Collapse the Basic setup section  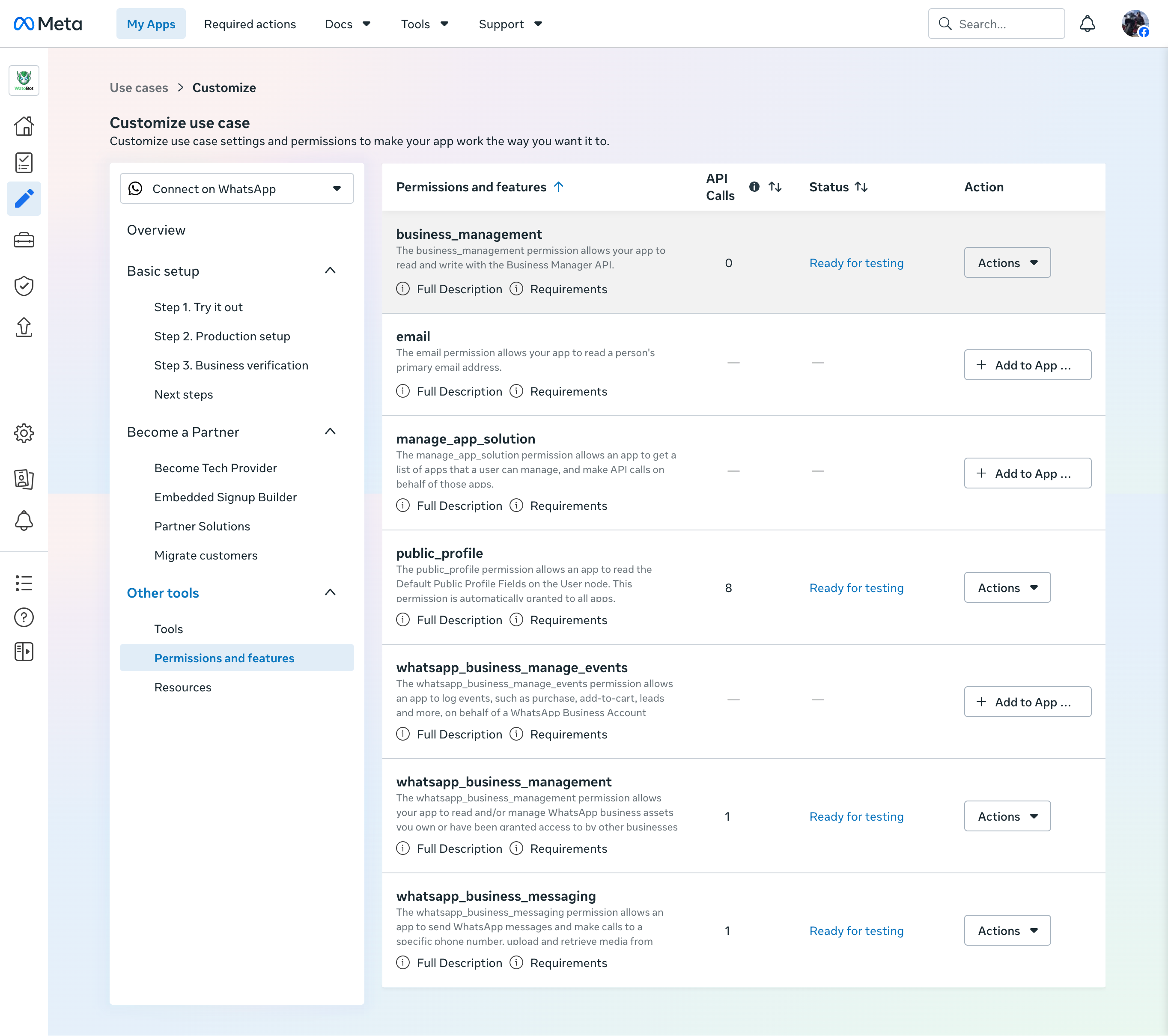coord(330,271)
